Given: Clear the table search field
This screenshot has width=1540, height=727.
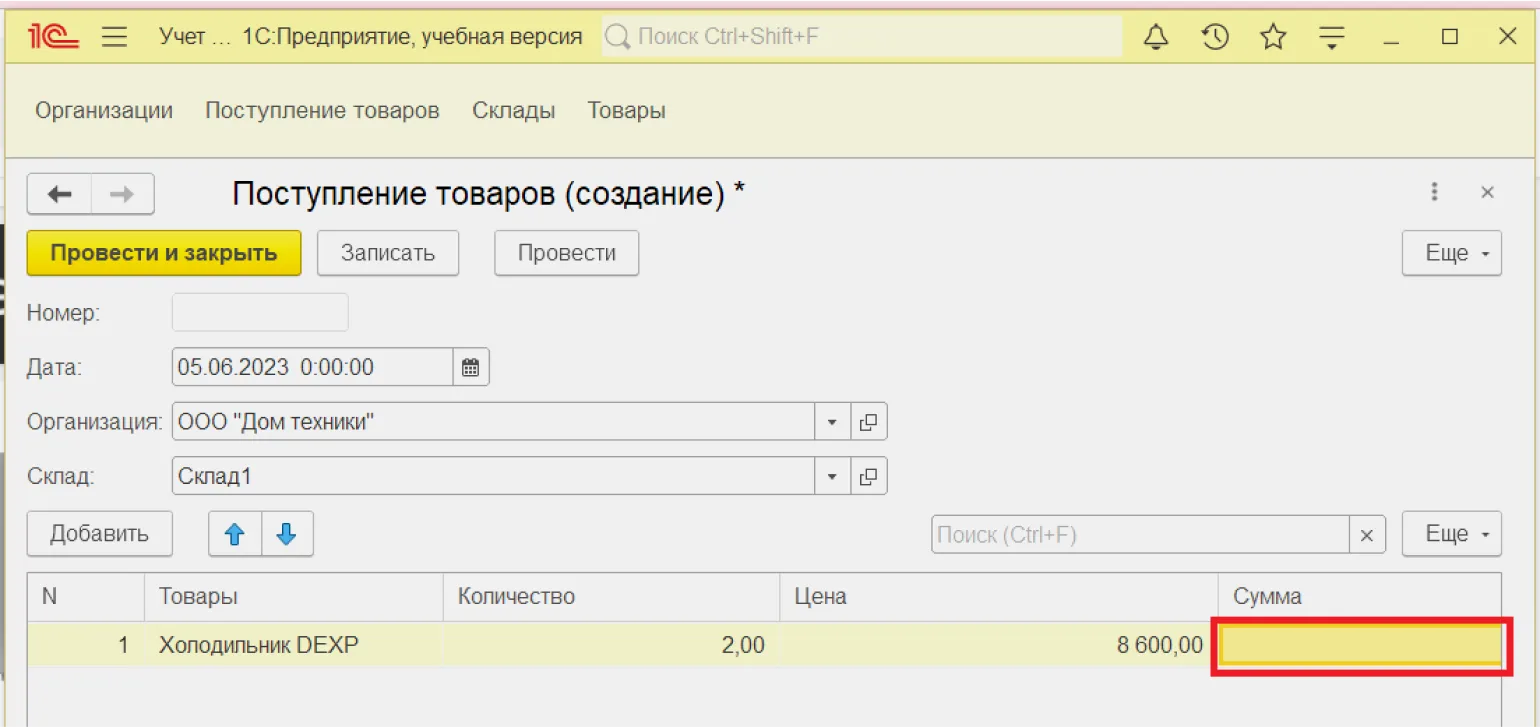Looking at the screenshot, I should point(1367,535).
